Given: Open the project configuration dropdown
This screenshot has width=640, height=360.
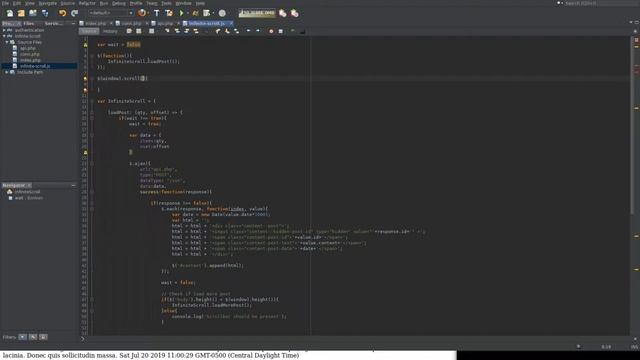Looking at the screenshot, I should pyautogui.click(x=111, y=13).
